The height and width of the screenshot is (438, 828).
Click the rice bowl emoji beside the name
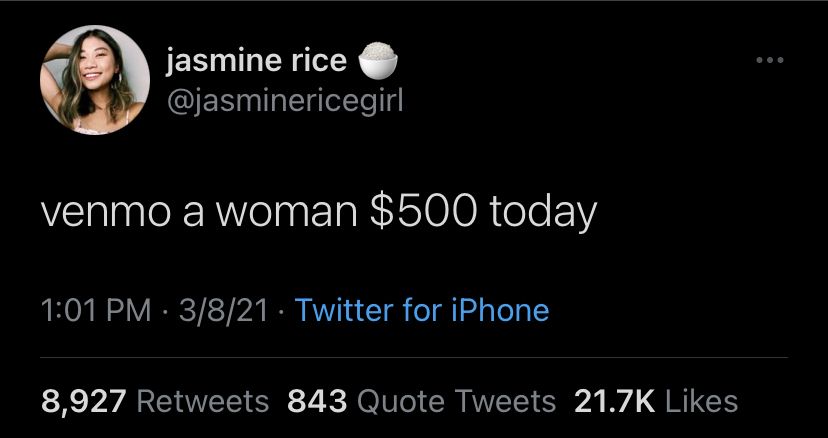[x=378, y=60]
